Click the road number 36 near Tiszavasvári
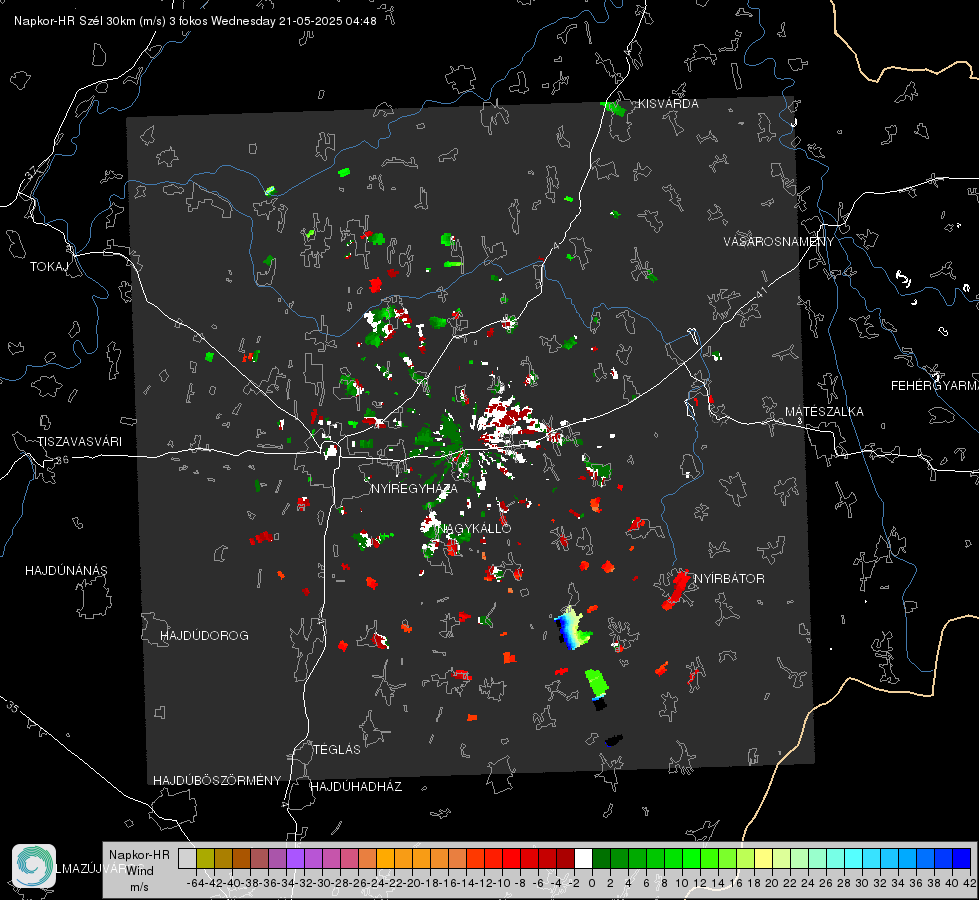The width and height of the screenshot is (979, 900). point(62,460)
